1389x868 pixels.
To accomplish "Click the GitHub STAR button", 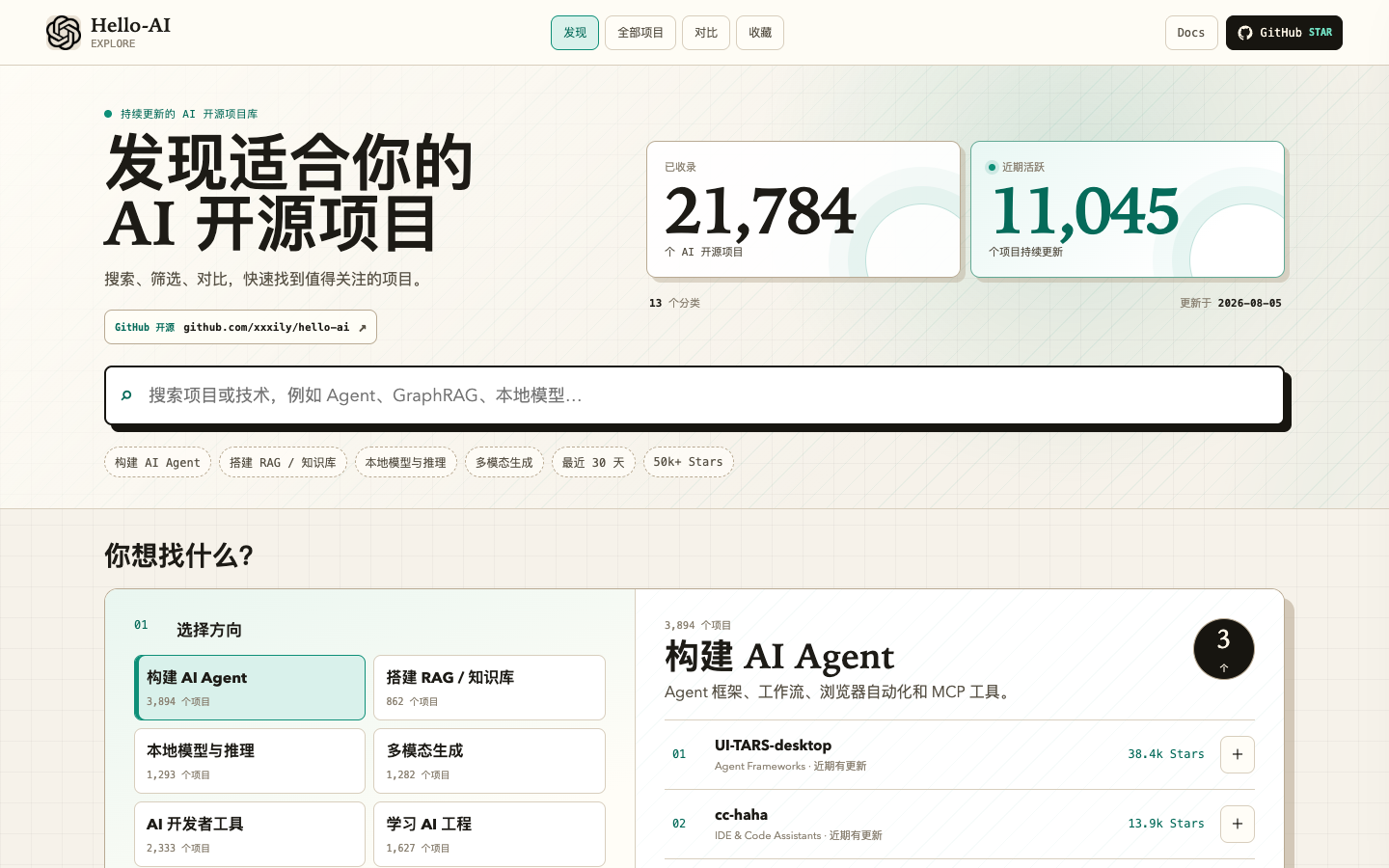I will [x=1284, y=33].
